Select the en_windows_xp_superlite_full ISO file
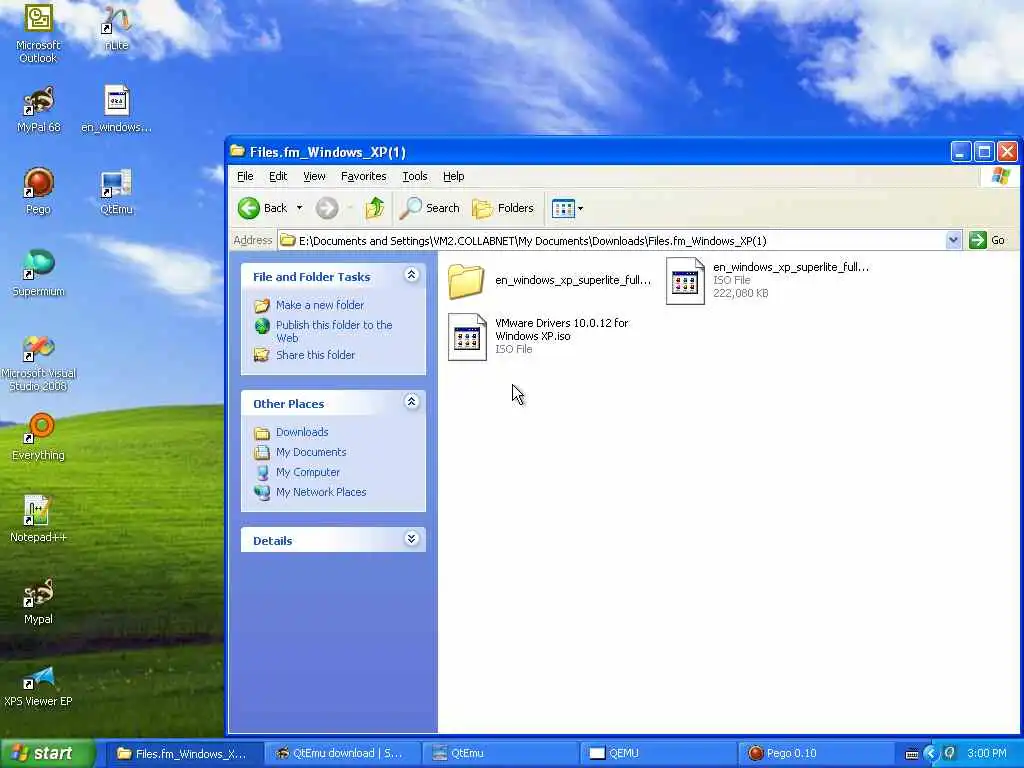 [768, 281]
